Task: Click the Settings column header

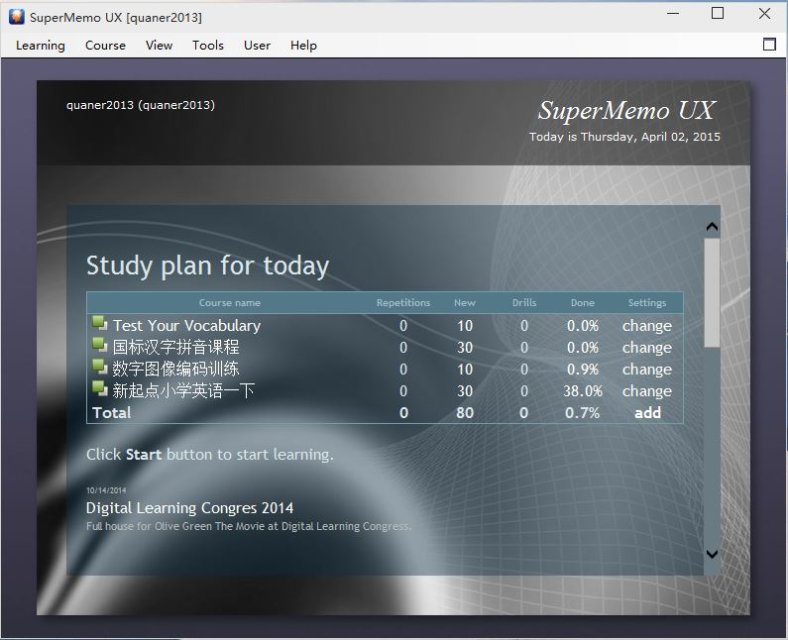Action: (647, 303)
